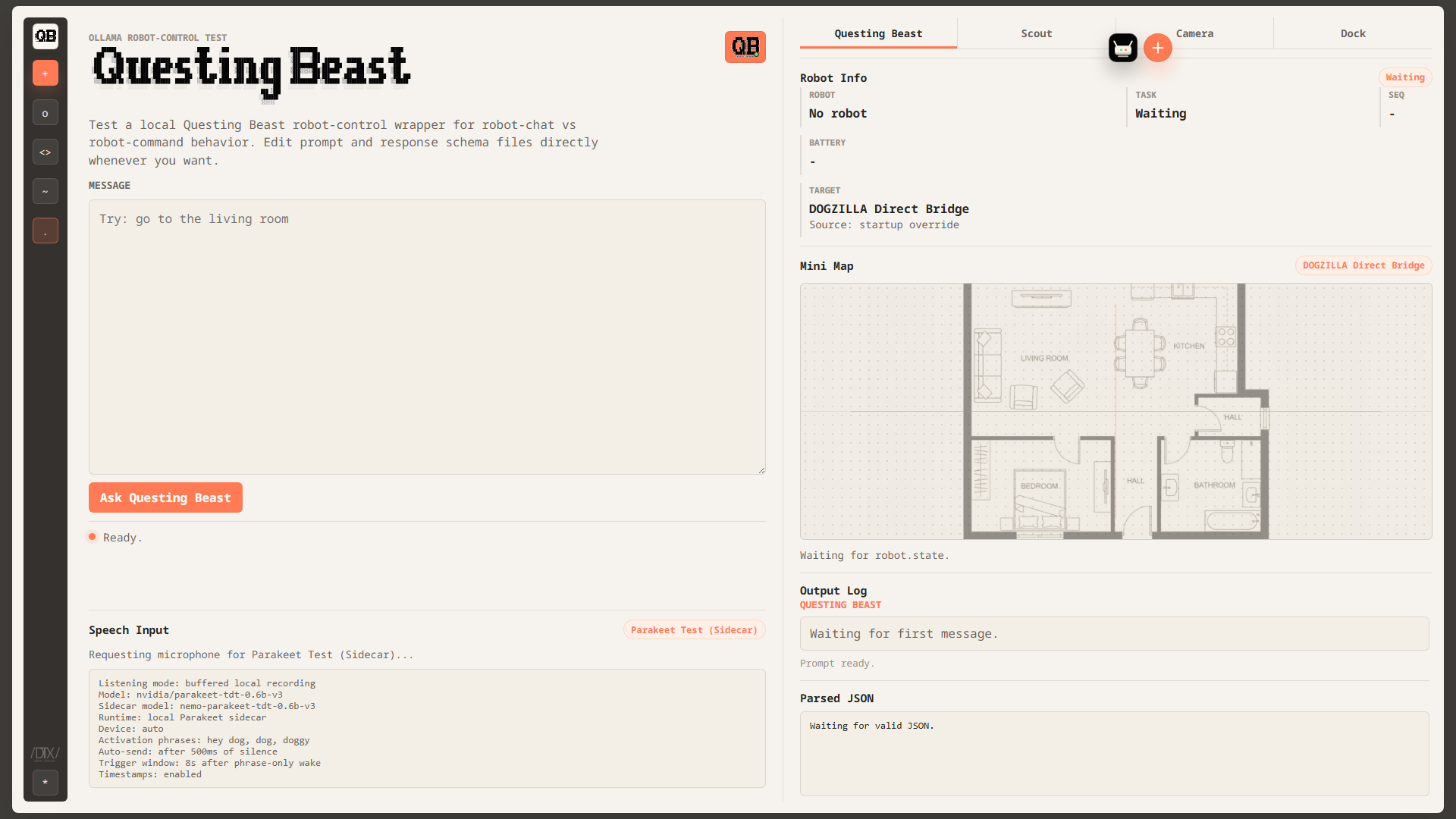Click the orange QB badge near title

745,47
